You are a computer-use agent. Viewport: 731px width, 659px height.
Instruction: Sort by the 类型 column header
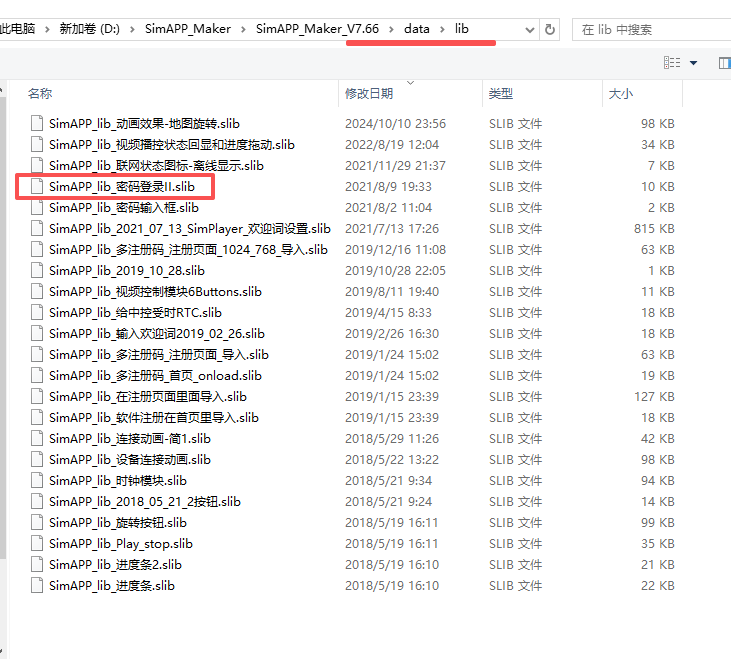coord(500,94)
